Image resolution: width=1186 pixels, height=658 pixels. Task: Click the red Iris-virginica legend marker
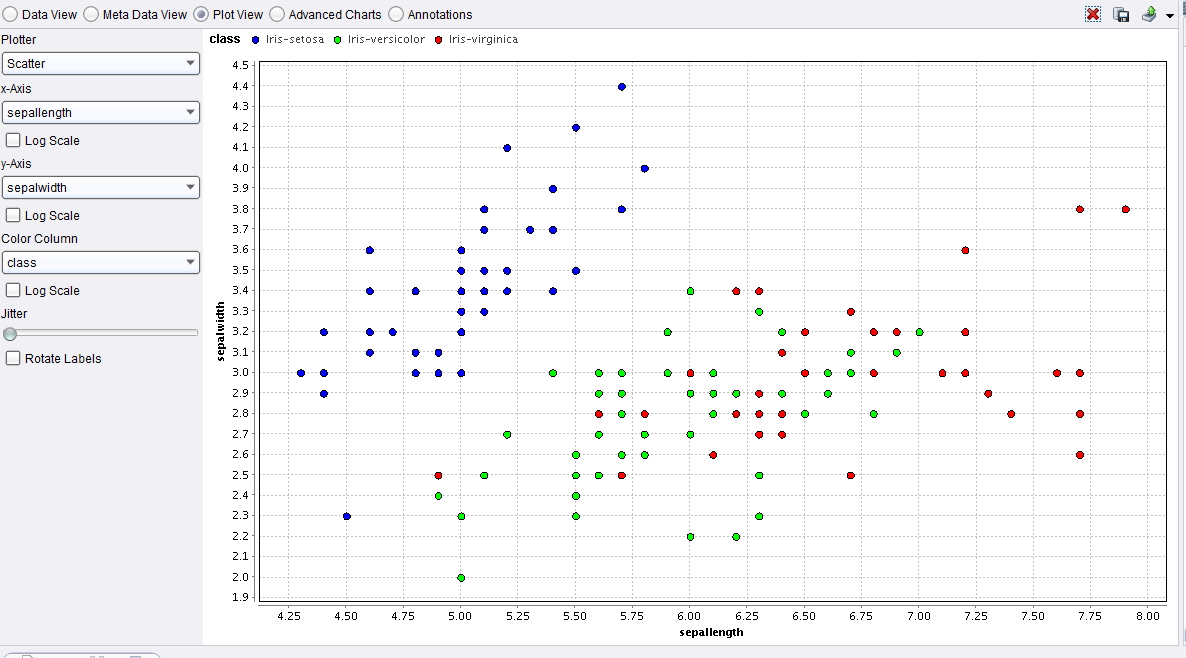[x=439, y=40]
